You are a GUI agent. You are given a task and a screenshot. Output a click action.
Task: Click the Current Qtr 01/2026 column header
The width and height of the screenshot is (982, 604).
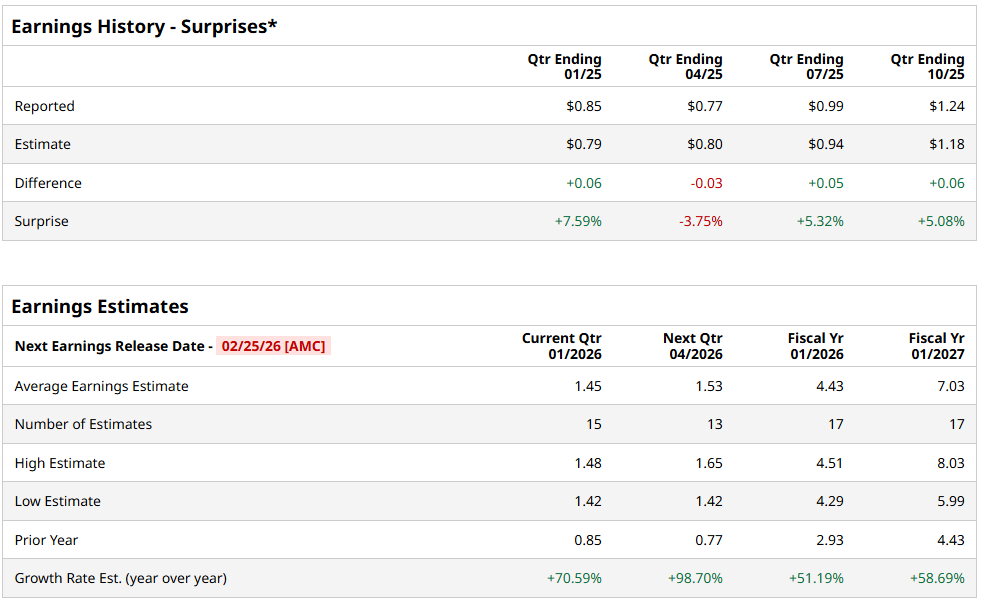tap(562, 346)
